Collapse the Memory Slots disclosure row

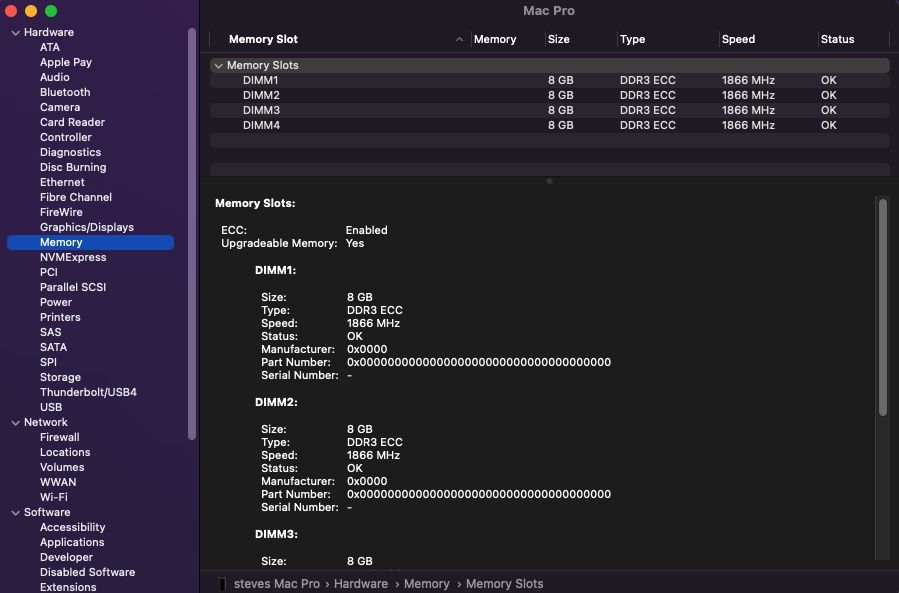(218, 65)
